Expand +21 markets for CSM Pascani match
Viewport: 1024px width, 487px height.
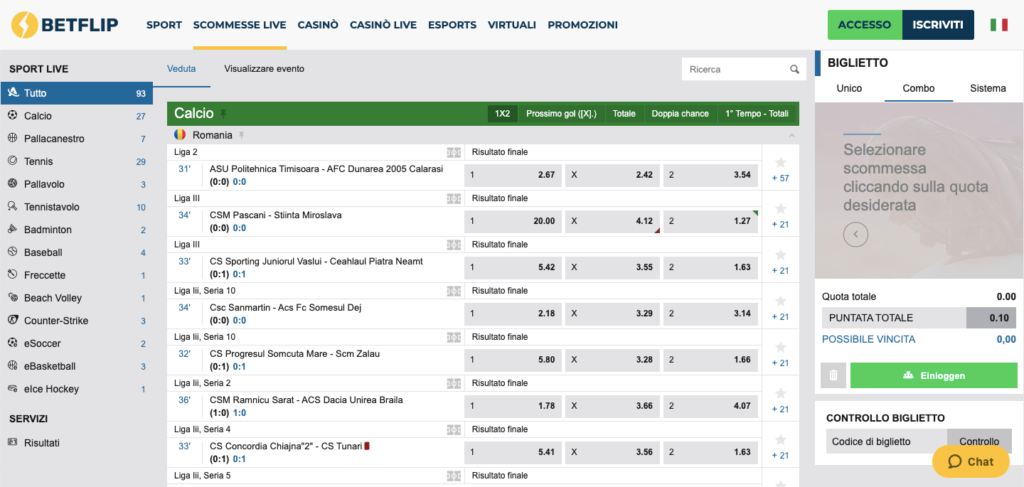coord(780,225)
